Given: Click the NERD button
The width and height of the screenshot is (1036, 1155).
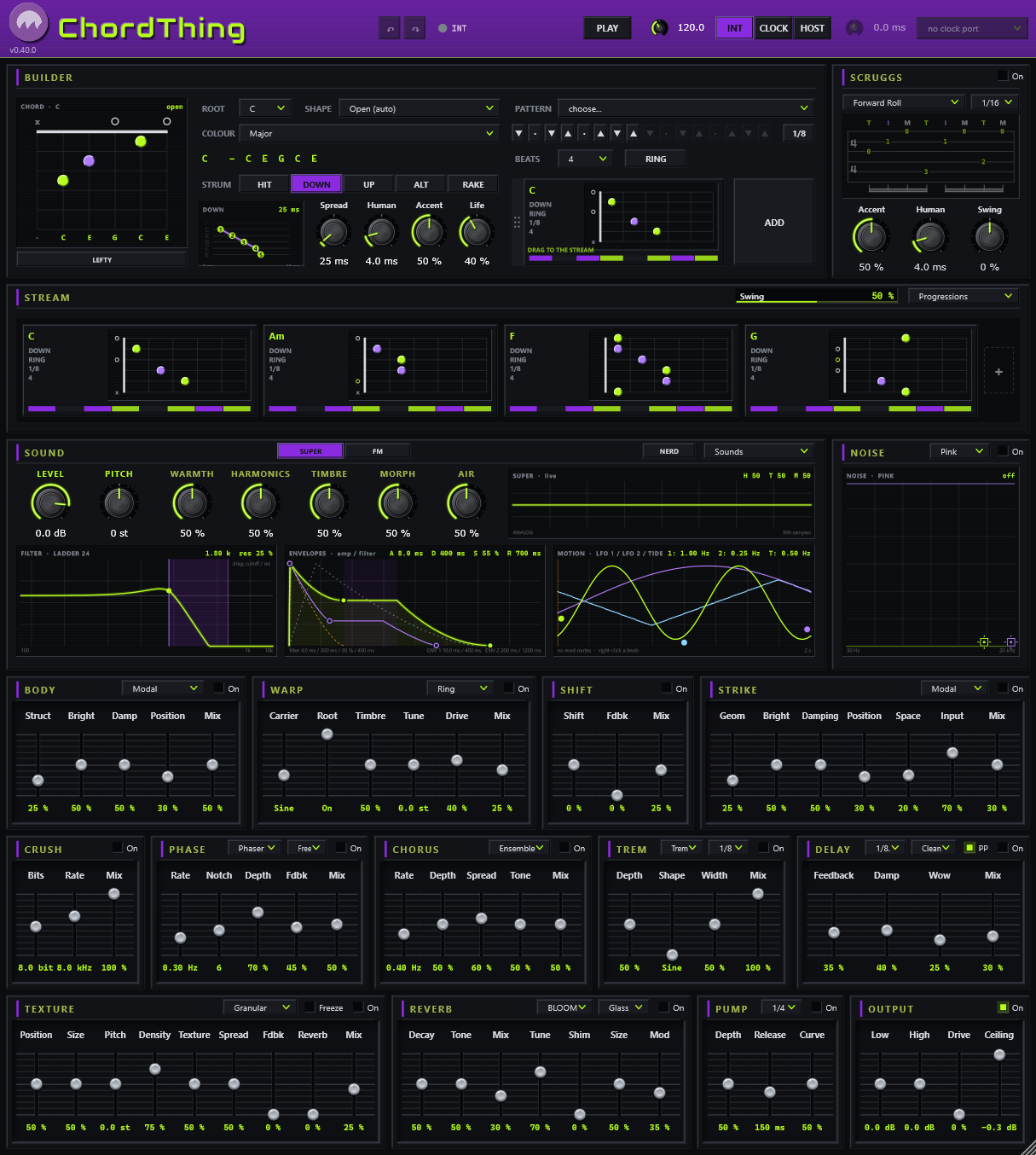Looking at the screenshot, I should 669,451.
